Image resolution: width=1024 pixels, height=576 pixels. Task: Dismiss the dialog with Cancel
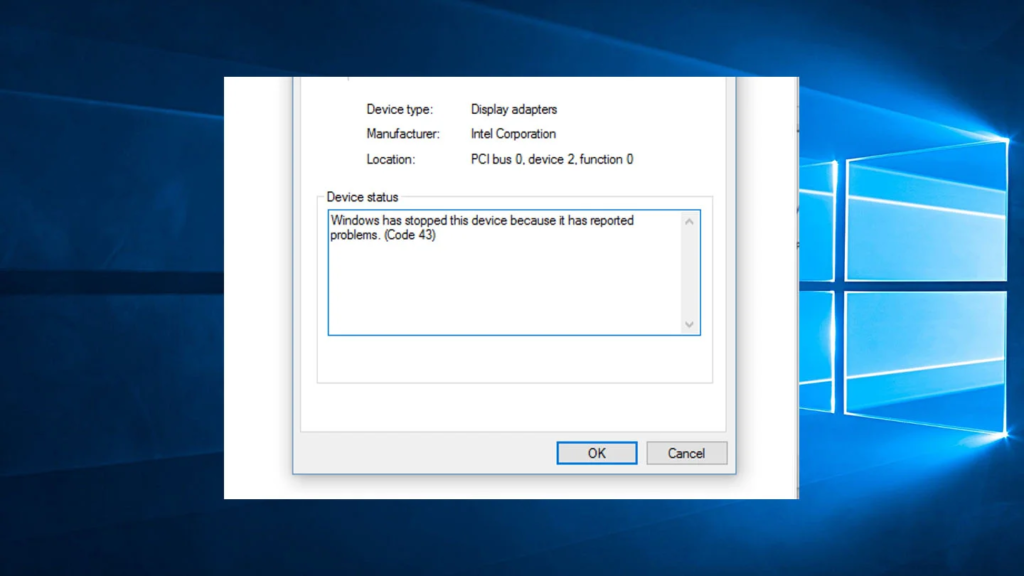(686, 453)
